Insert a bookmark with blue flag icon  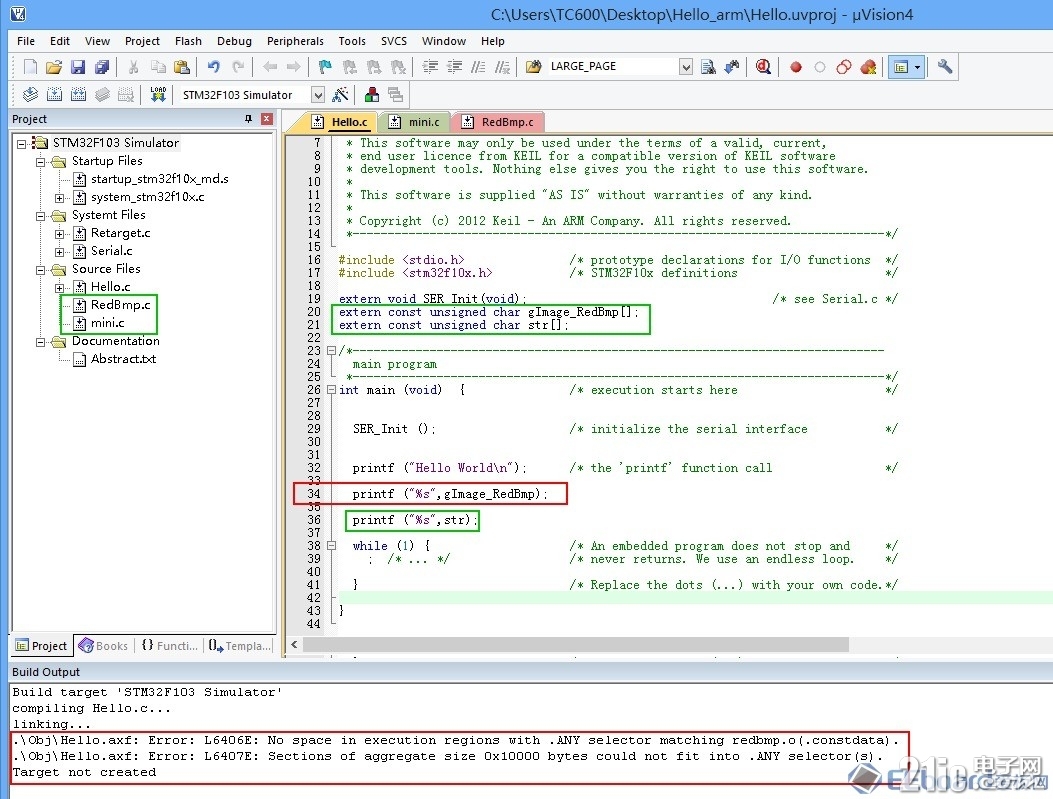click(x=325, y=66)
